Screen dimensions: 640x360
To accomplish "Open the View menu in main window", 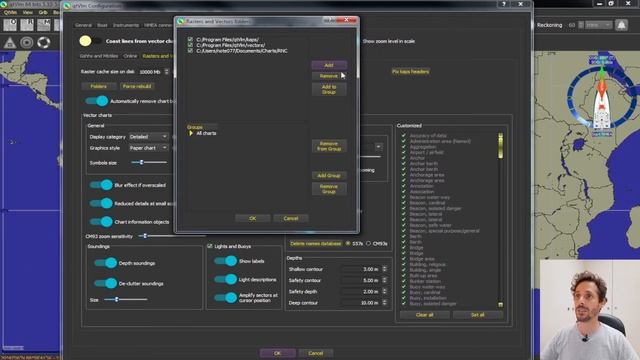I will pos(27,12).
